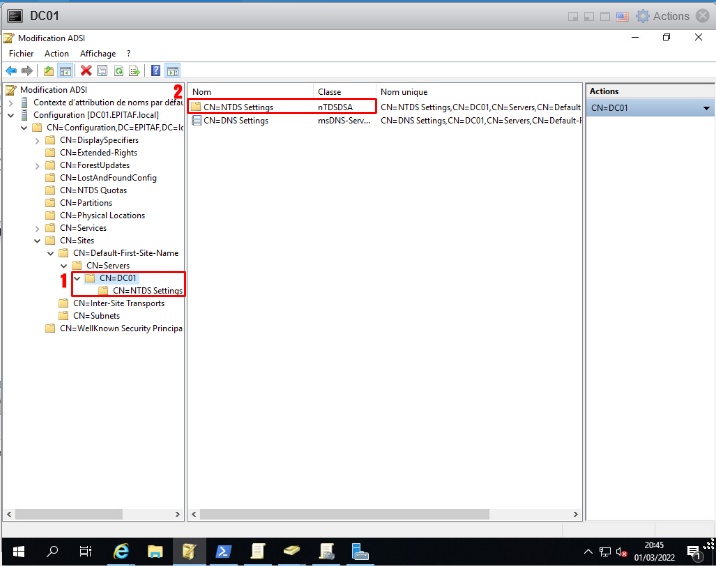716x566 pixels.
Task: Select CN=Partitions in the tree
Action: (x=86, y=203)
